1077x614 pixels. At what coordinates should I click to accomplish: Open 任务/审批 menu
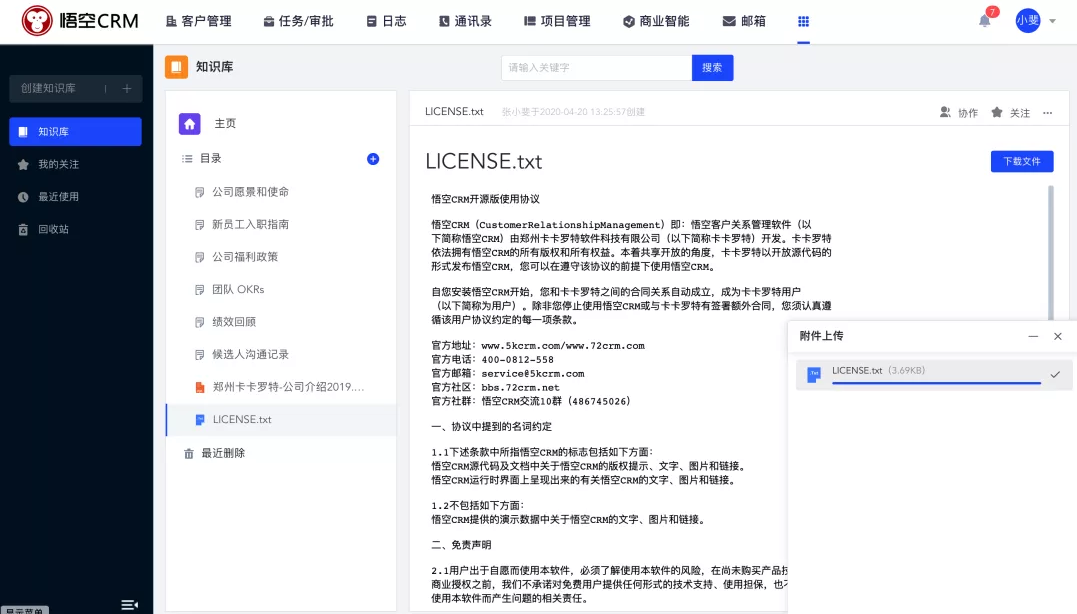point(298,21)
